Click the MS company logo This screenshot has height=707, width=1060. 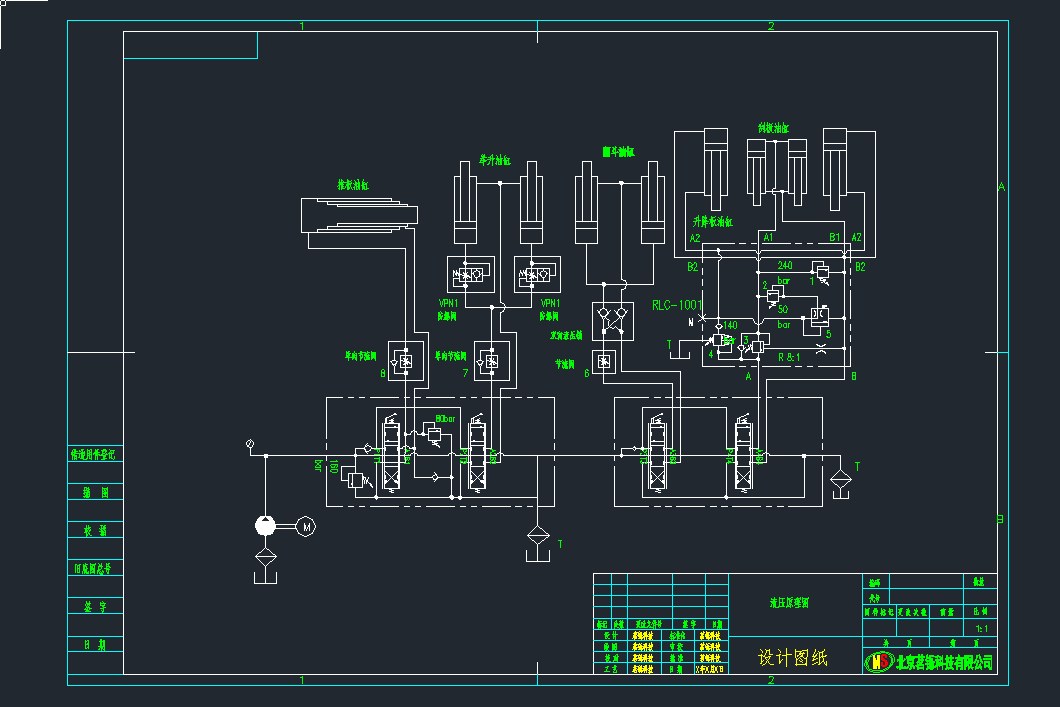(880, 661)
